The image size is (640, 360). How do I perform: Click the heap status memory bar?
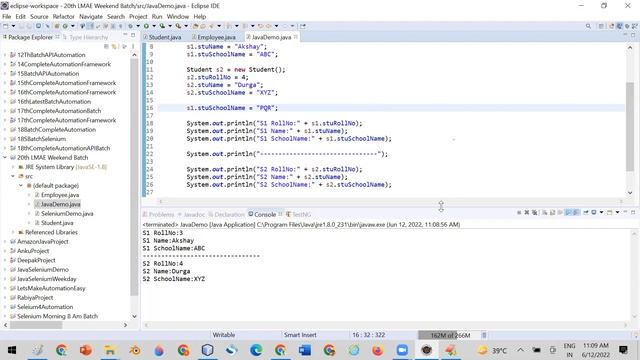click(x=449, y=335)
